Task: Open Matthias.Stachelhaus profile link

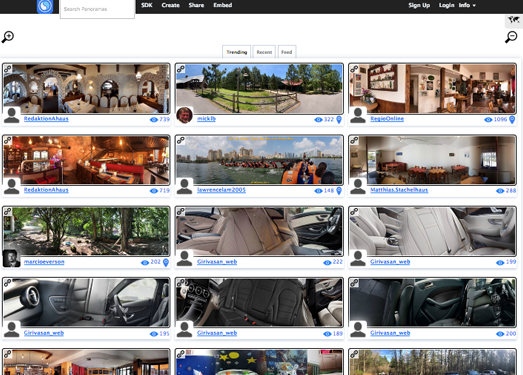Action: pyautogui.click(x=399, y=190)
